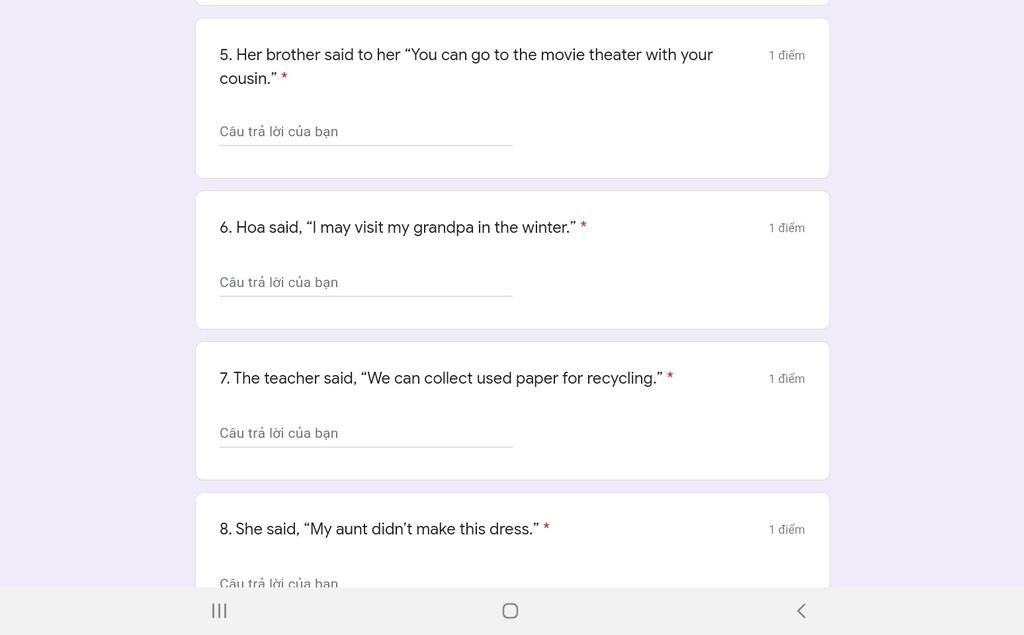
Task: Focus the answer box under Hoa's sentence
Action: (365, 283)
